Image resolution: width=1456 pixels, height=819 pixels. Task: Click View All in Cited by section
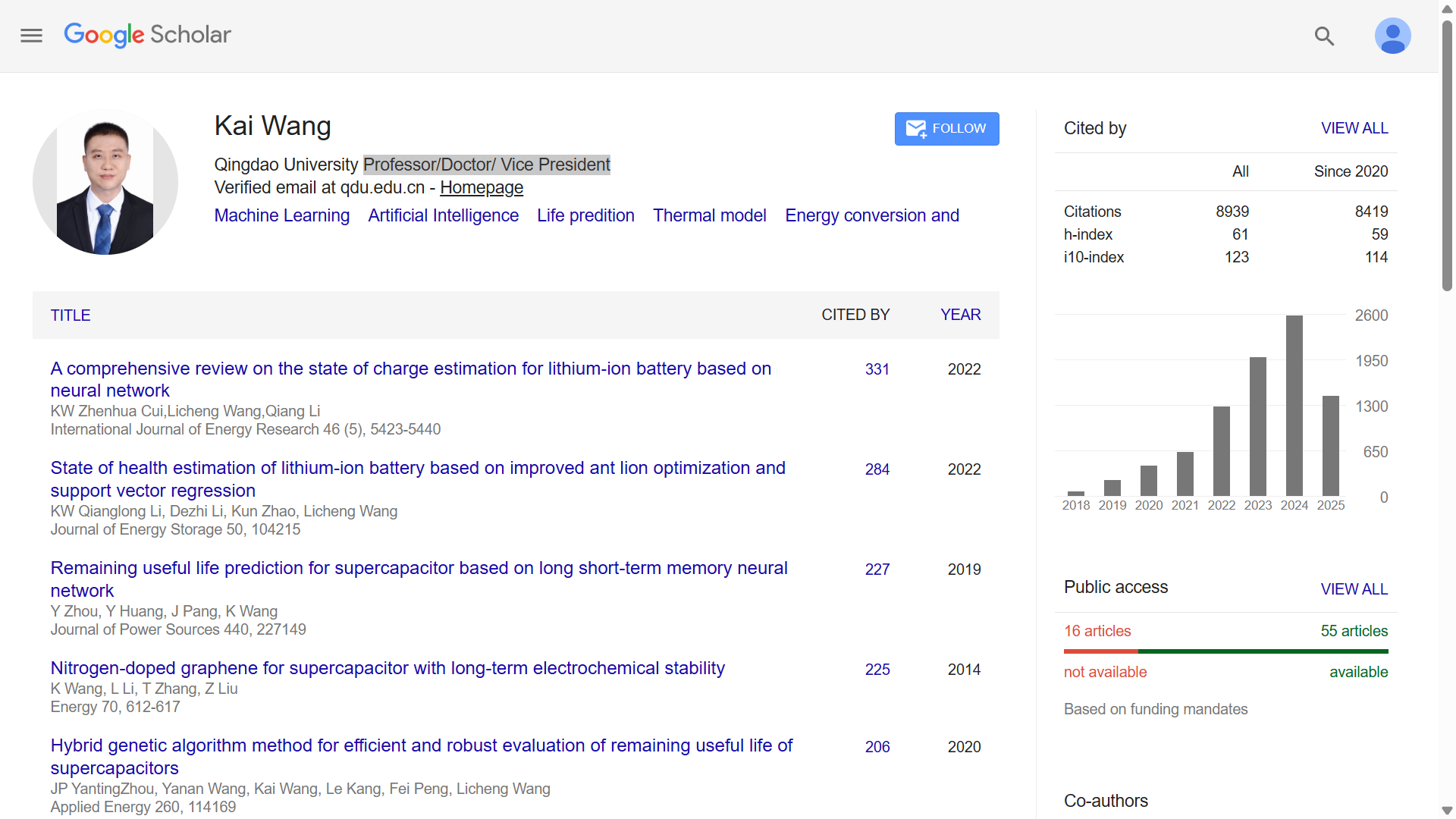pos(1354,128)
